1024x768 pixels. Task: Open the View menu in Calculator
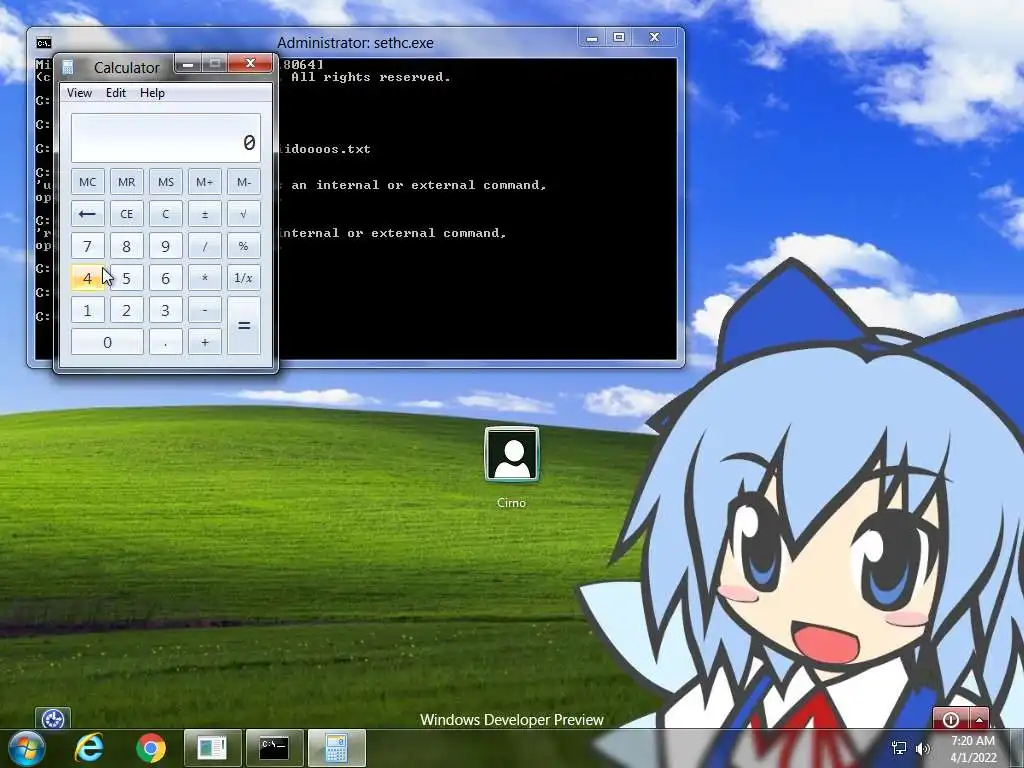pos(79,93)
